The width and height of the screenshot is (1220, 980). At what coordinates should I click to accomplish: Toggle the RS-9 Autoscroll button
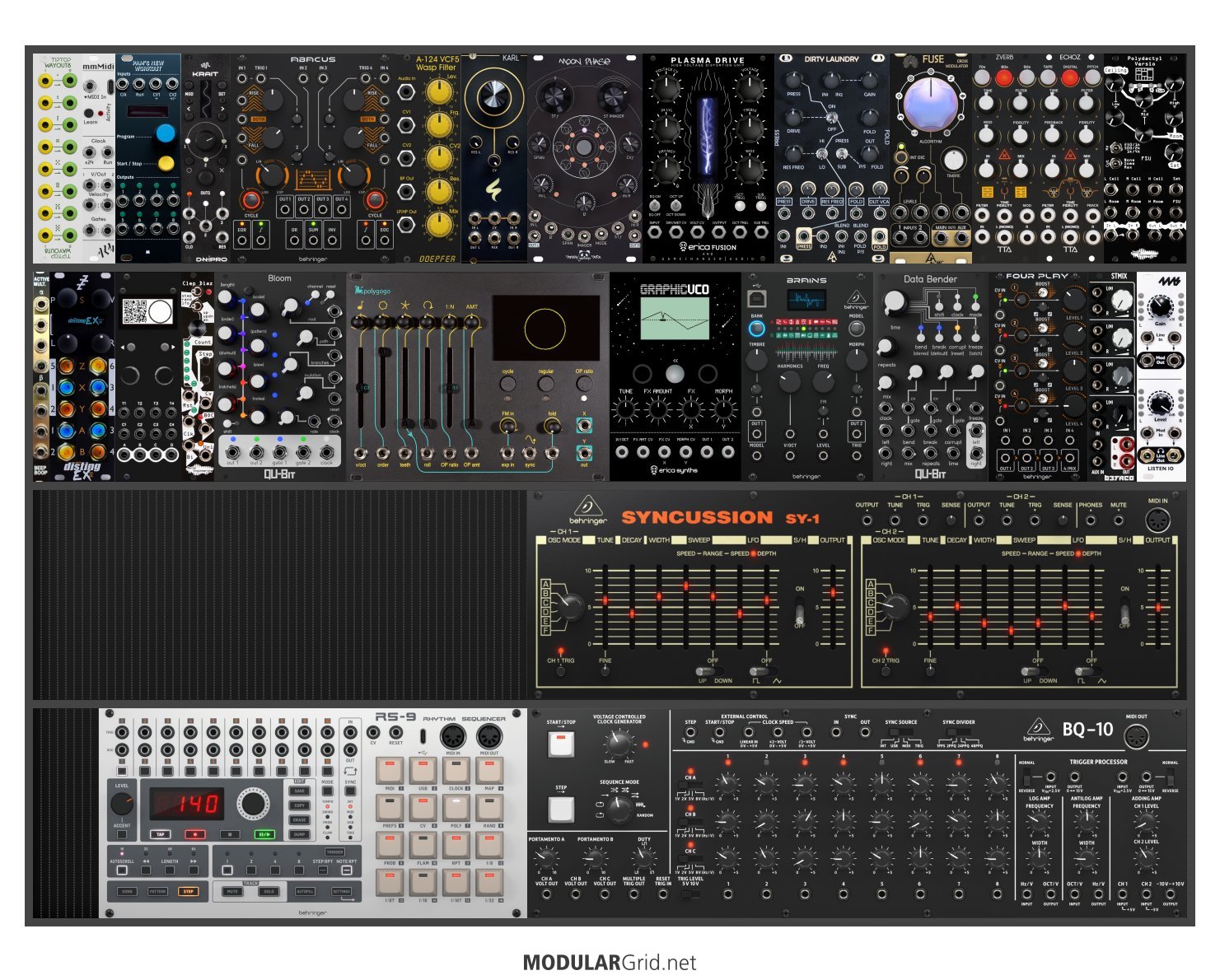(x=122, y=870)
